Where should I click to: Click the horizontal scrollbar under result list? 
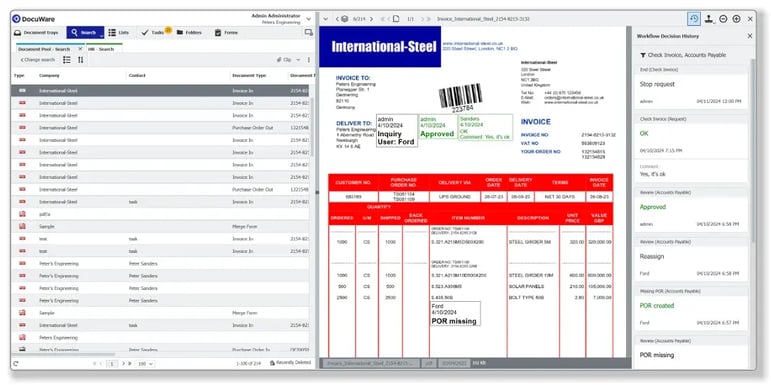(63, 354)
